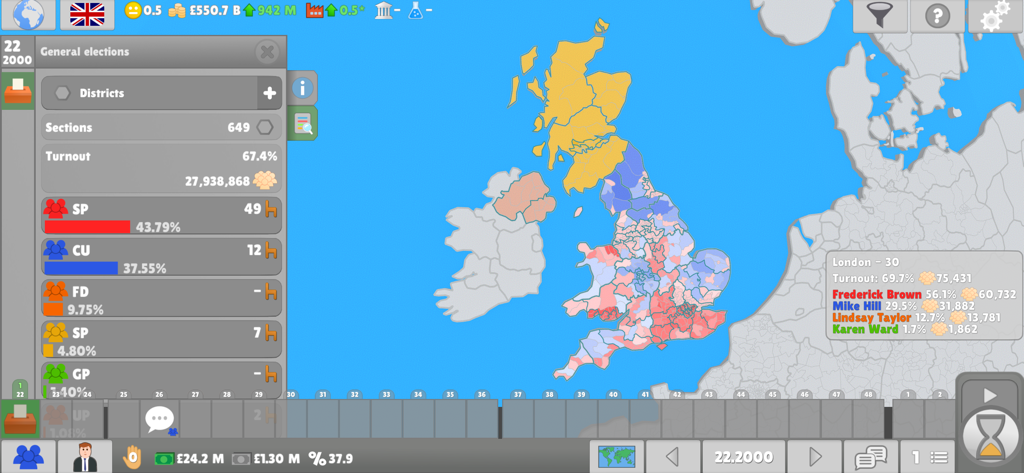
Task: Toggle the world map view button
Action: click(x=617, y=457)
